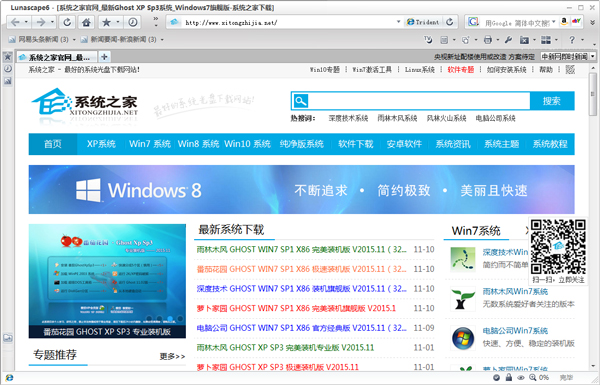
Task: Open Win10 系统 navigation item
Action: point(247,144)
